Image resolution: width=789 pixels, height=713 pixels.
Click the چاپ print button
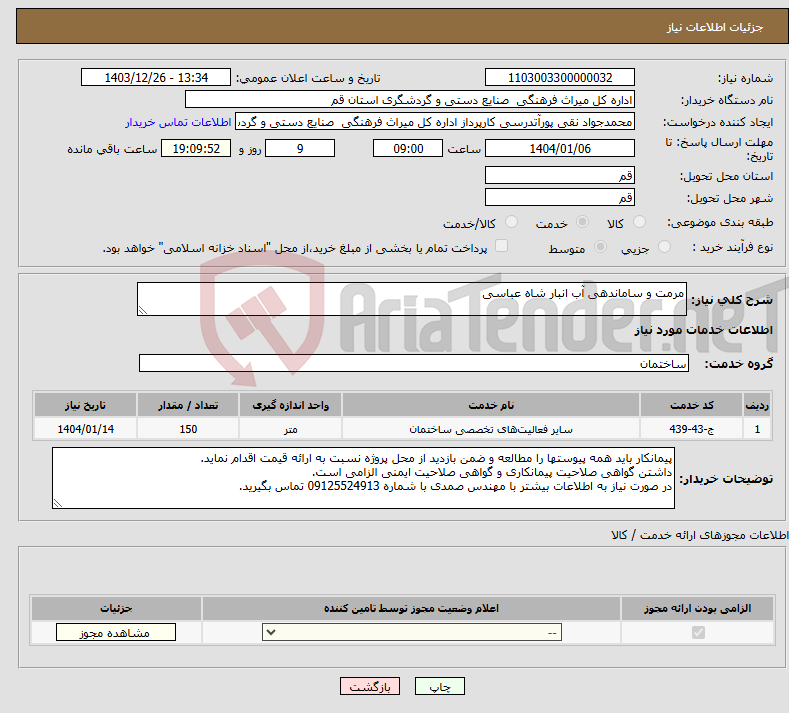pos(440,686)
